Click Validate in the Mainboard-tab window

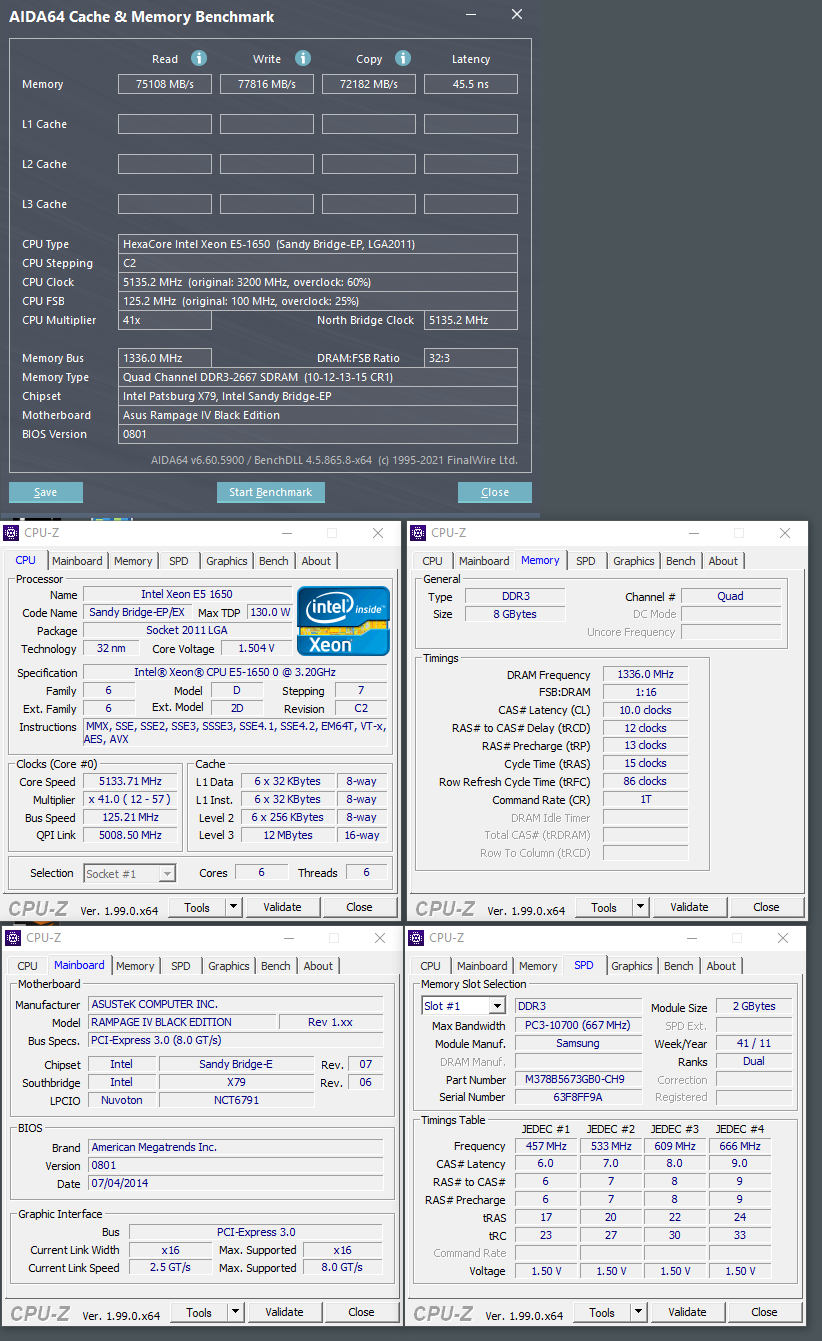(284, 1312)
